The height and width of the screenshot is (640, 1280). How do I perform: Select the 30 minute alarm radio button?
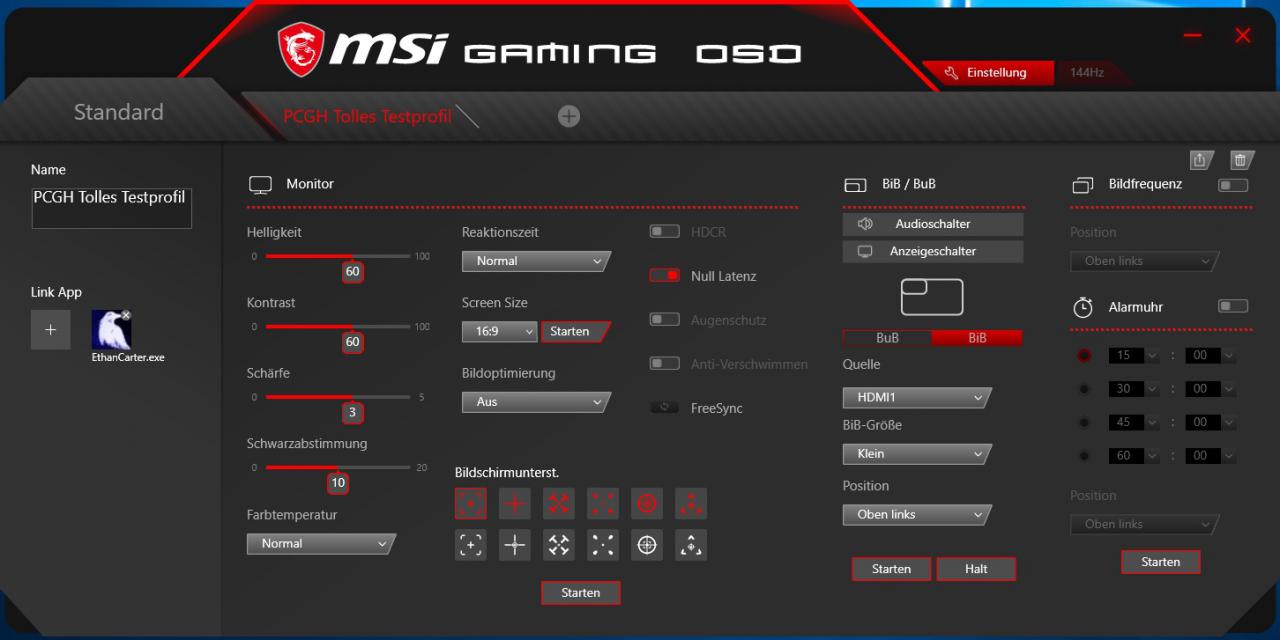[x=1084, y=389]
